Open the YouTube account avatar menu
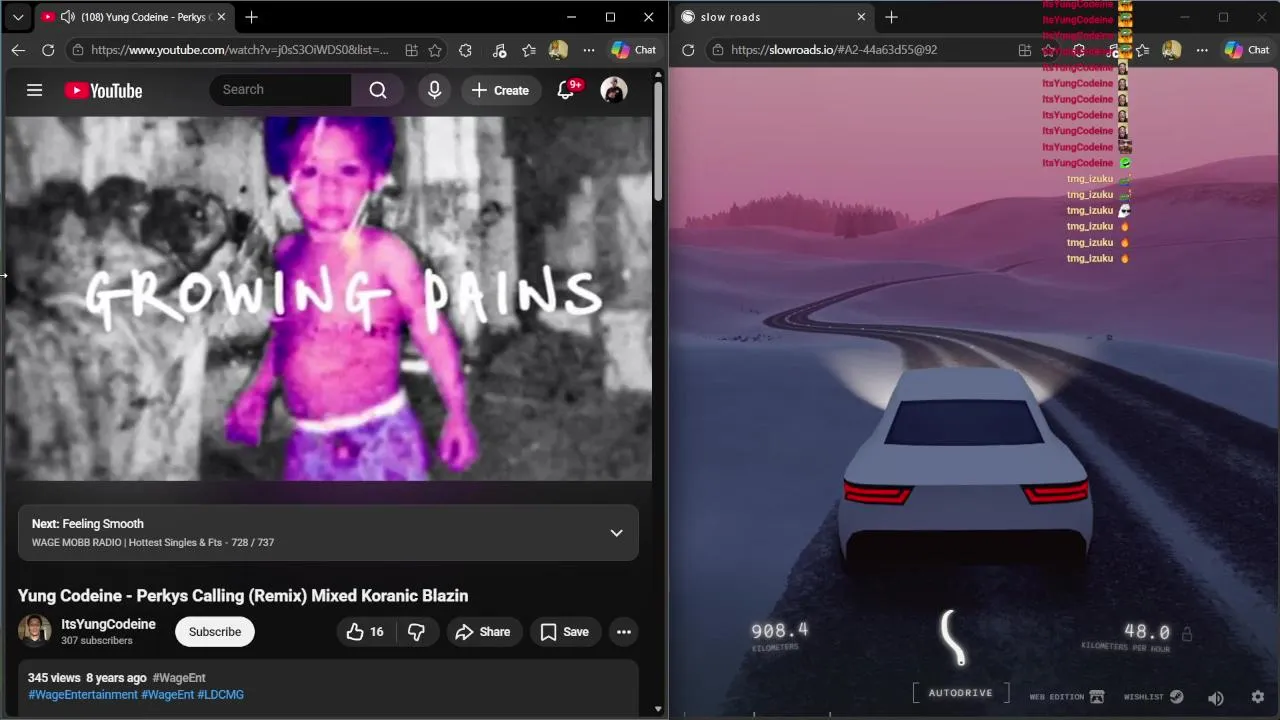The height and width of the screenshot is (720, 1280). click(x=614, y=90)
